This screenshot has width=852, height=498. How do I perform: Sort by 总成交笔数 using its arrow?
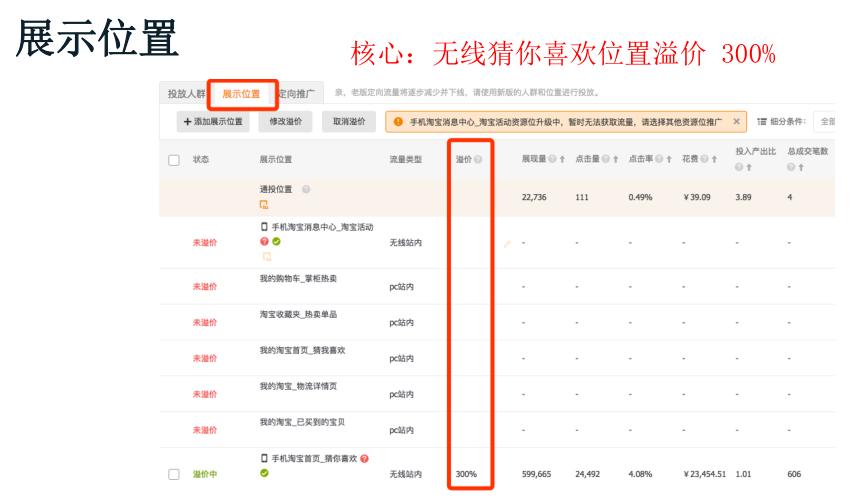801,167
